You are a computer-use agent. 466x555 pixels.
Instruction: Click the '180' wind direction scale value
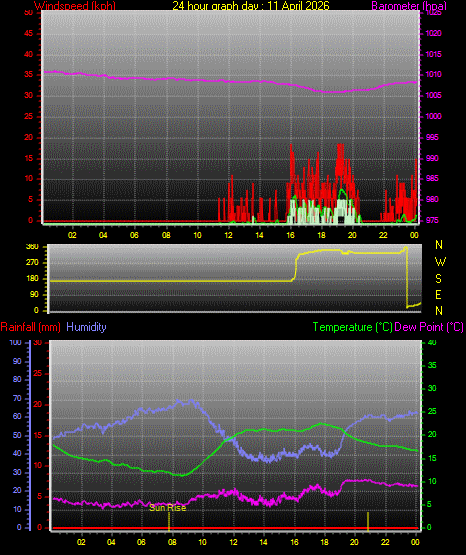pos(32,279)
